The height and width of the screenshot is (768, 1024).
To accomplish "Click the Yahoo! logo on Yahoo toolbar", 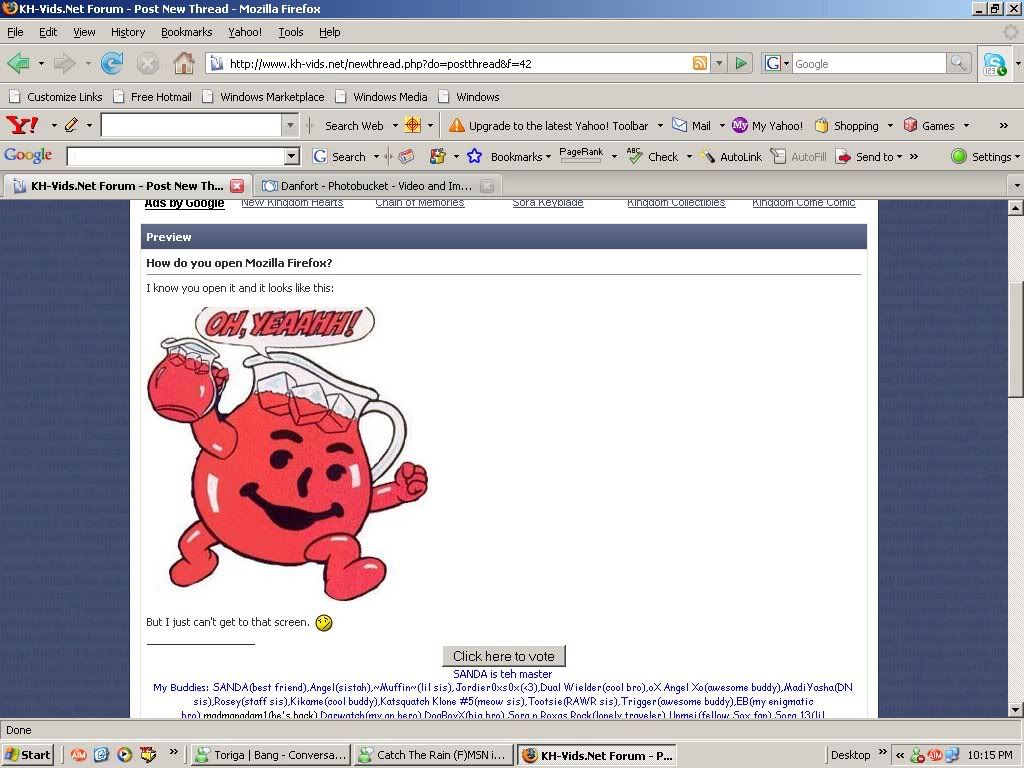I will click(x=22, y=125).
